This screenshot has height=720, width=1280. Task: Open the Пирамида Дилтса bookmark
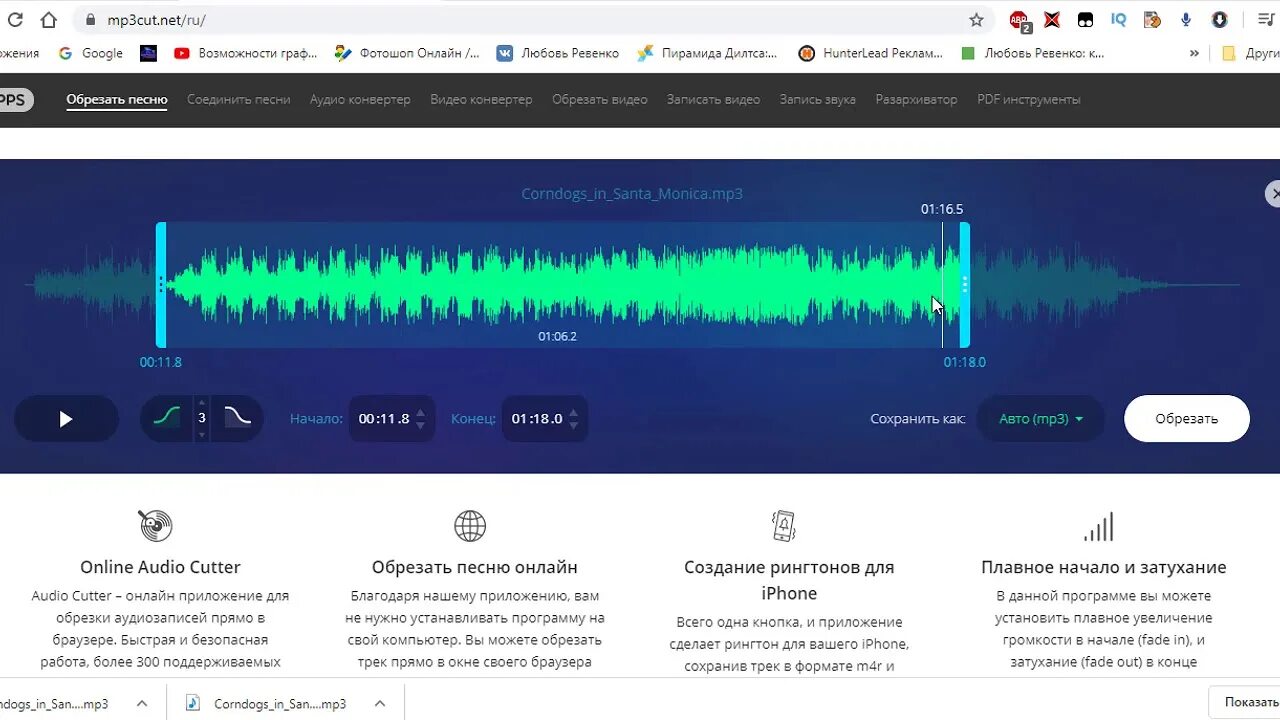[708, 53]
